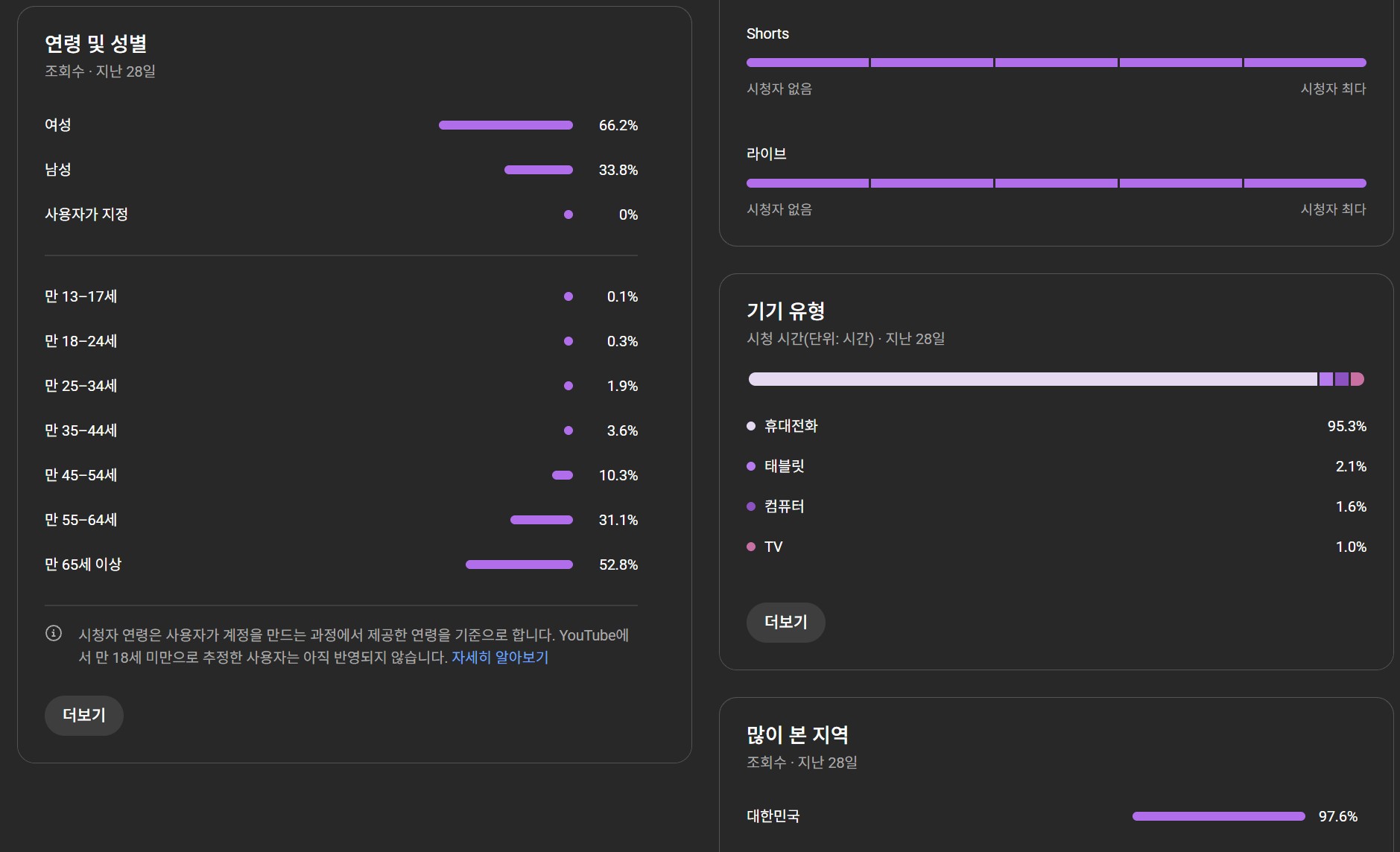
Task: Click the 태블릿 legend dot
Action: click(x=751, y=466)
